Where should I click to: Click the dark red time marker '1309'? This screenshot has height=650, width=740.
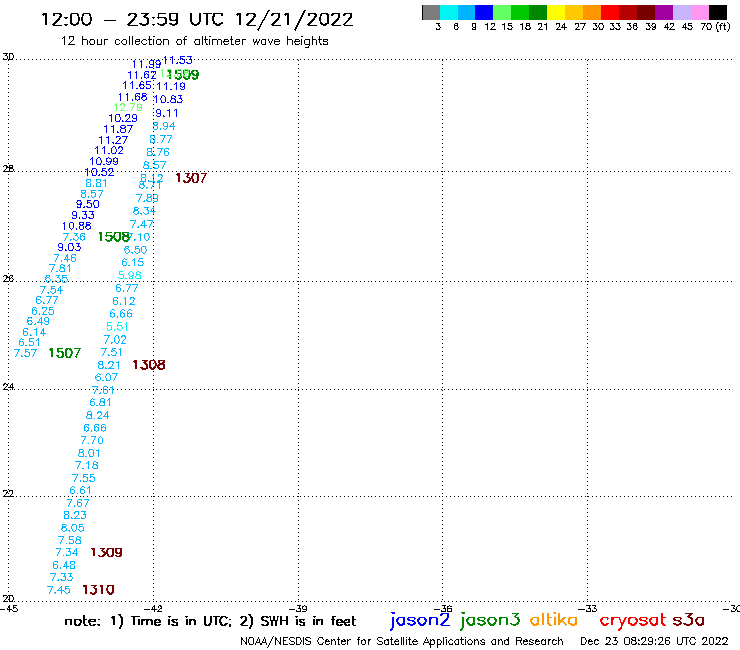click(x=106, y=552)
